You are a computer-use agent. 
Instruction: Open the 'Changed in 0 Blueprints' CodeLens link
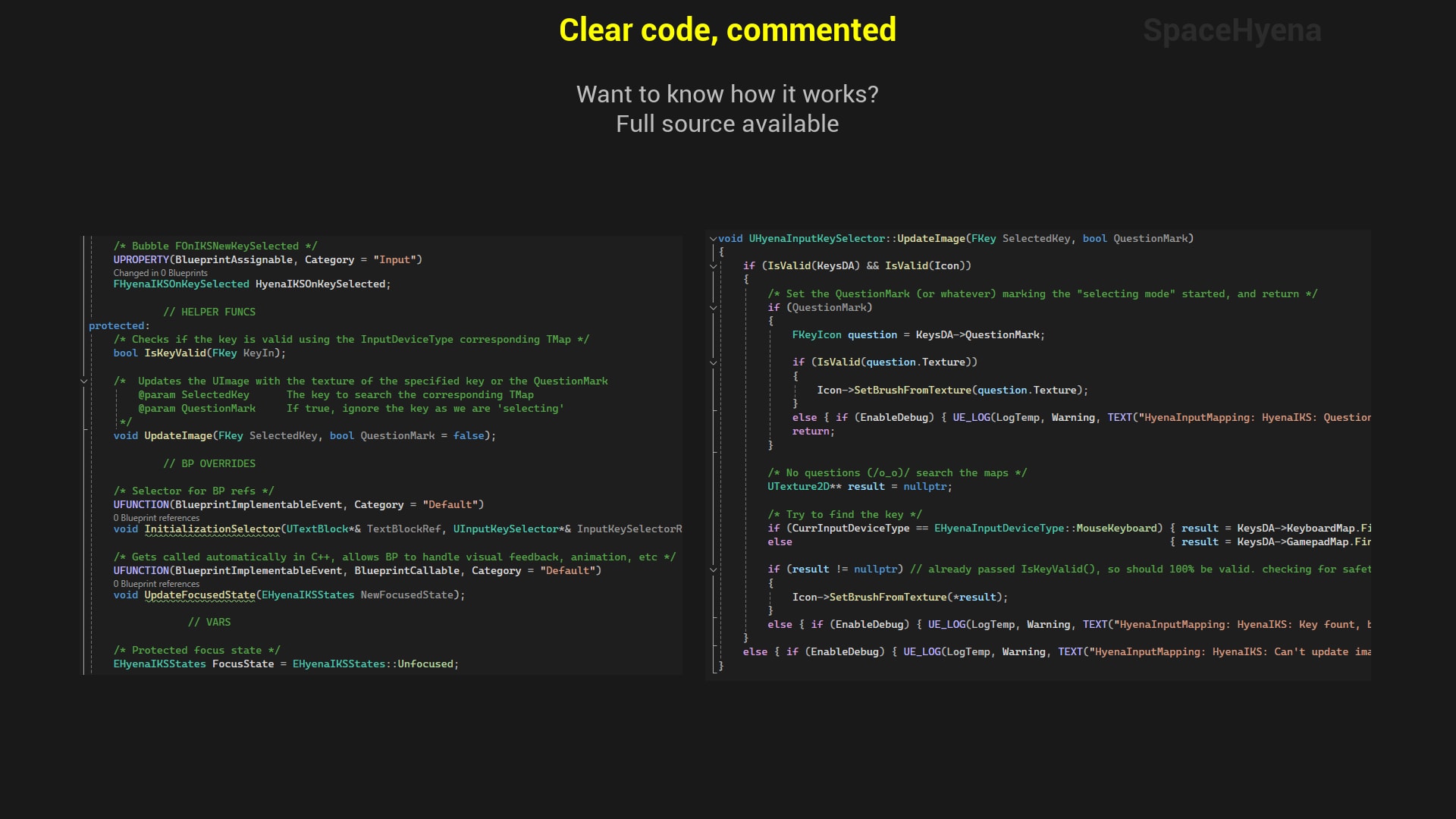160,273
